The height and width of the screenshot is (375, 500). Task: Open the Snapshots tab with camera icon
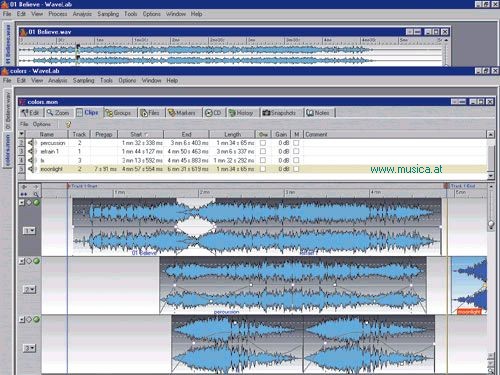click(279, 113)
